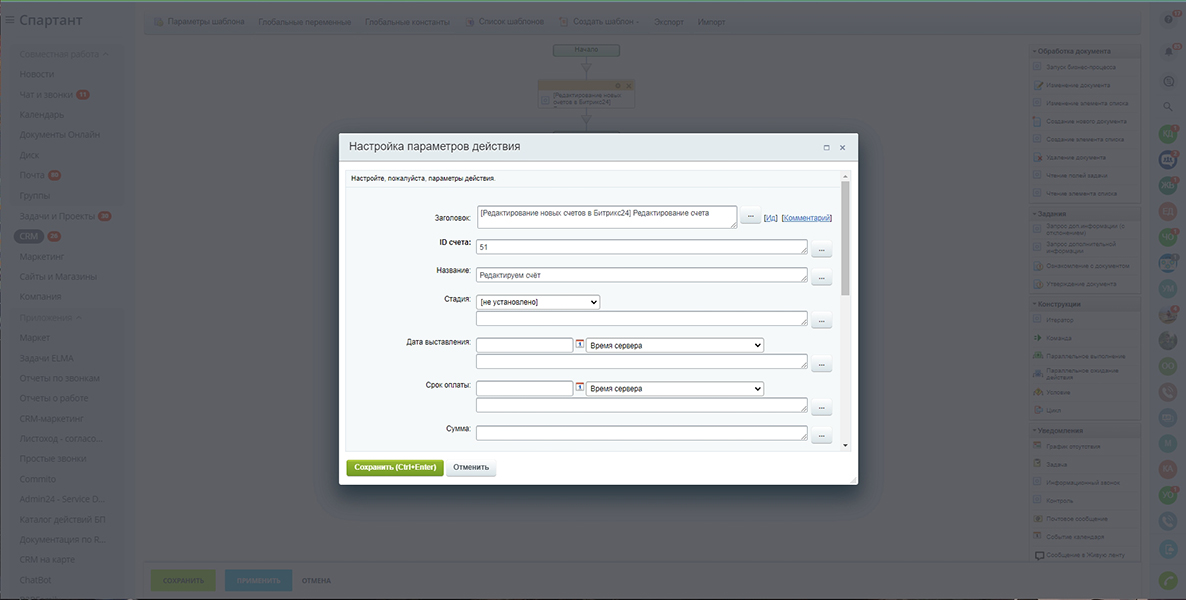Image resolution: width=1186 pixels, height=600 pixels.
Task: Click the ellipsis button beside Сумма field
Action: tap(821, 437)
